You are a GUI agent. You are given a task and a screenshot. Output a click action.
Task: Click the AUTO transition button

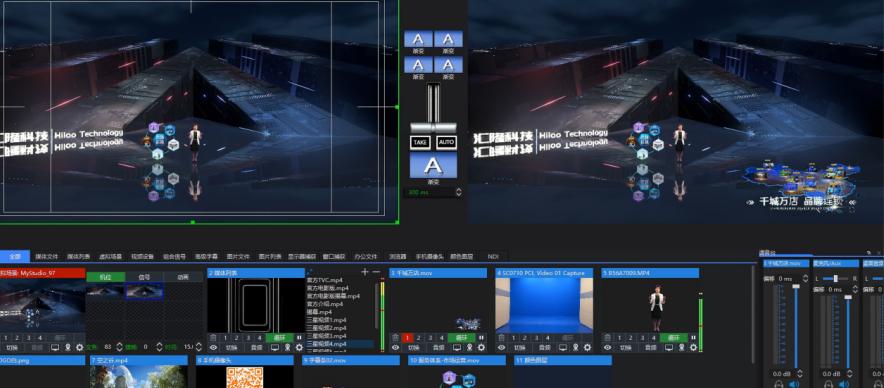(x=447, y=143)
